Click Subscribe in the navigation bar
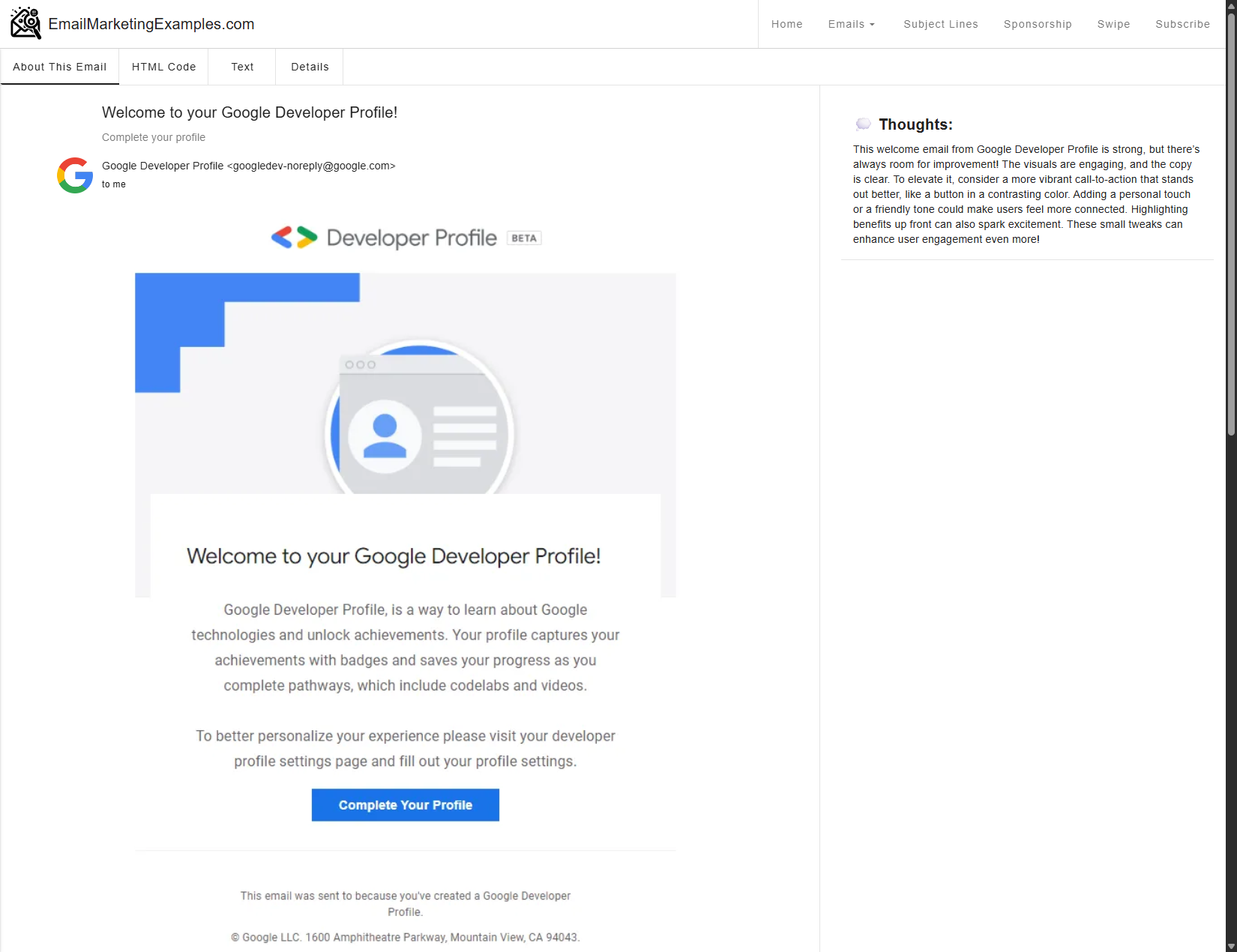The height and width of the screenshot is (952, 1237). tap(1182, 24)
